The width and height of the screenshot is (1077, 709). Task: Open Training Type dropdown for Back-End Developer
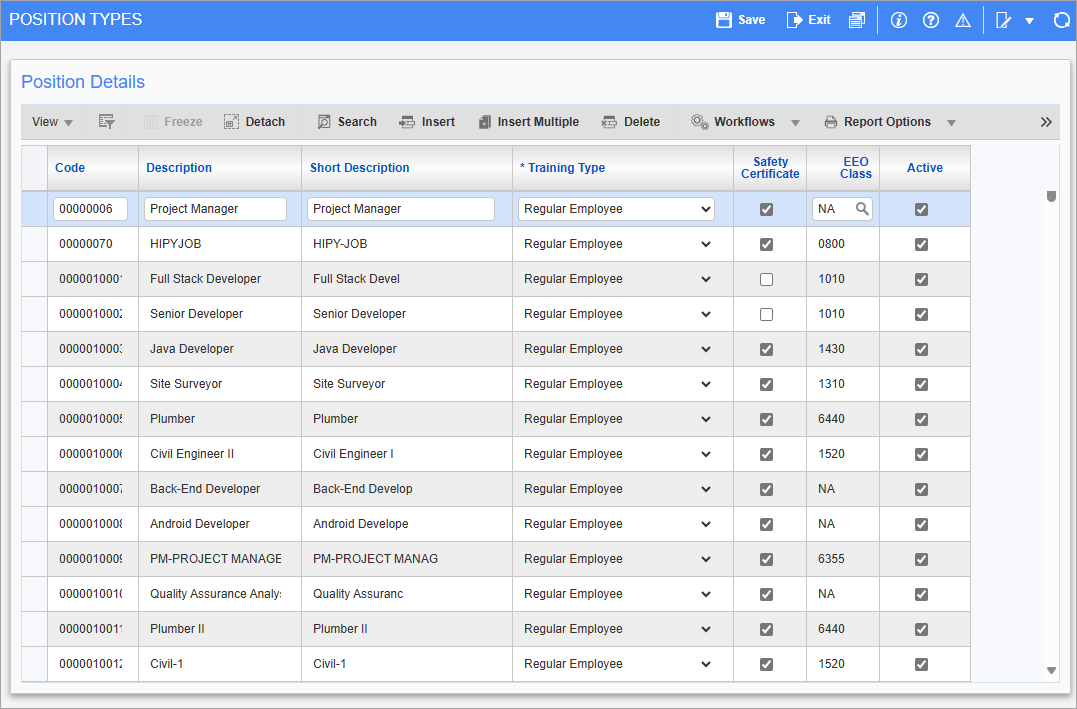706,489
